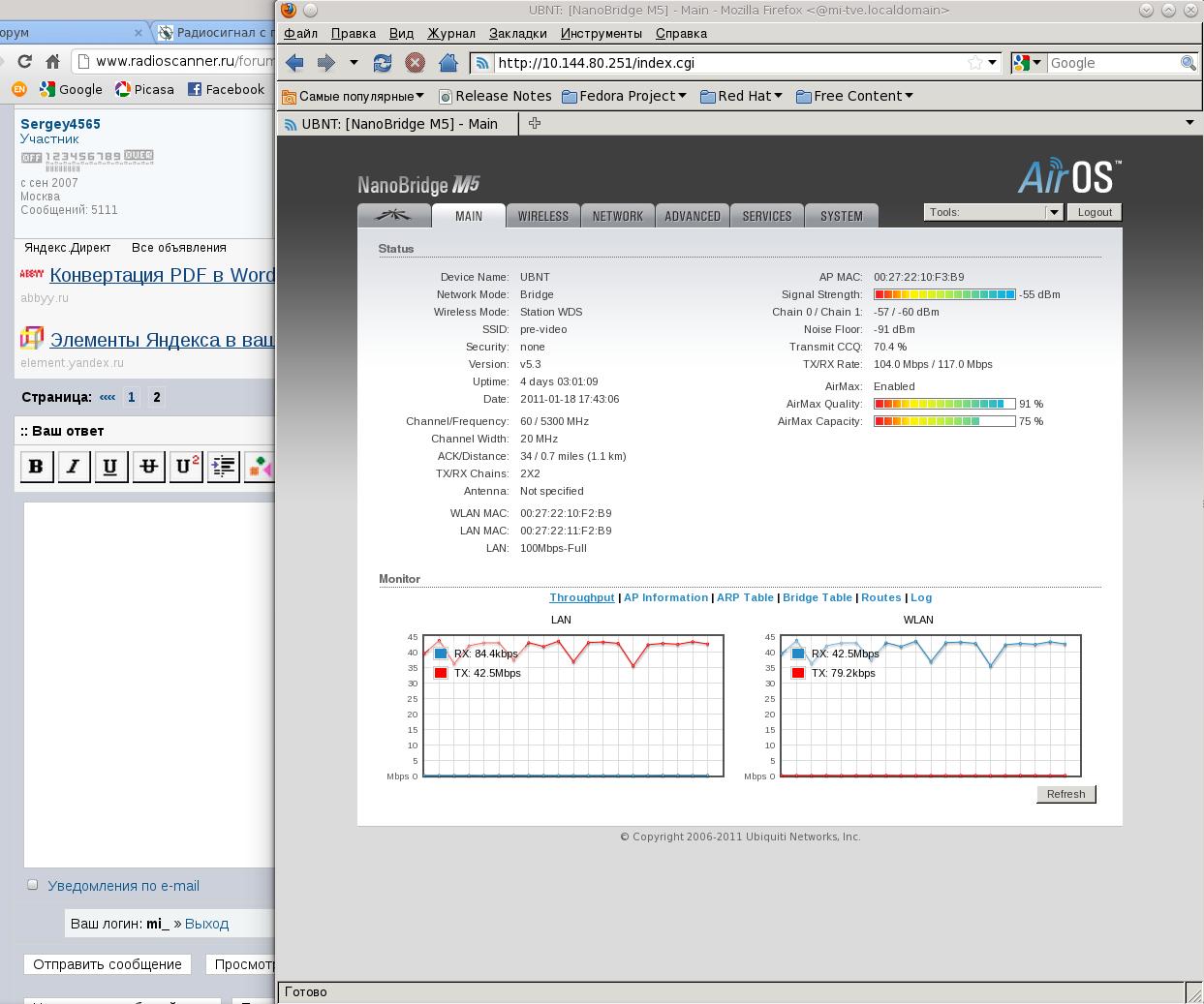Open address bar URL dropdown arrow
1204x1004 pixels.
(x=992, y=63)
